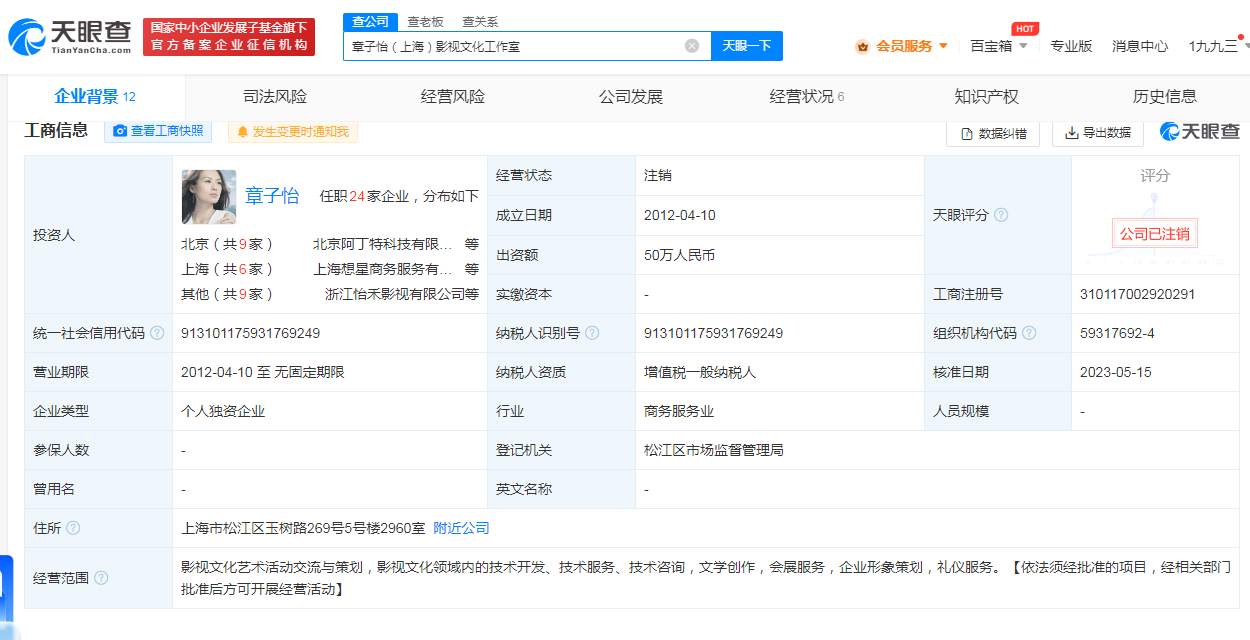The image size is (1250, 640).
Task: Click the 天眼一下 search button
Action: tap(747, 46)
